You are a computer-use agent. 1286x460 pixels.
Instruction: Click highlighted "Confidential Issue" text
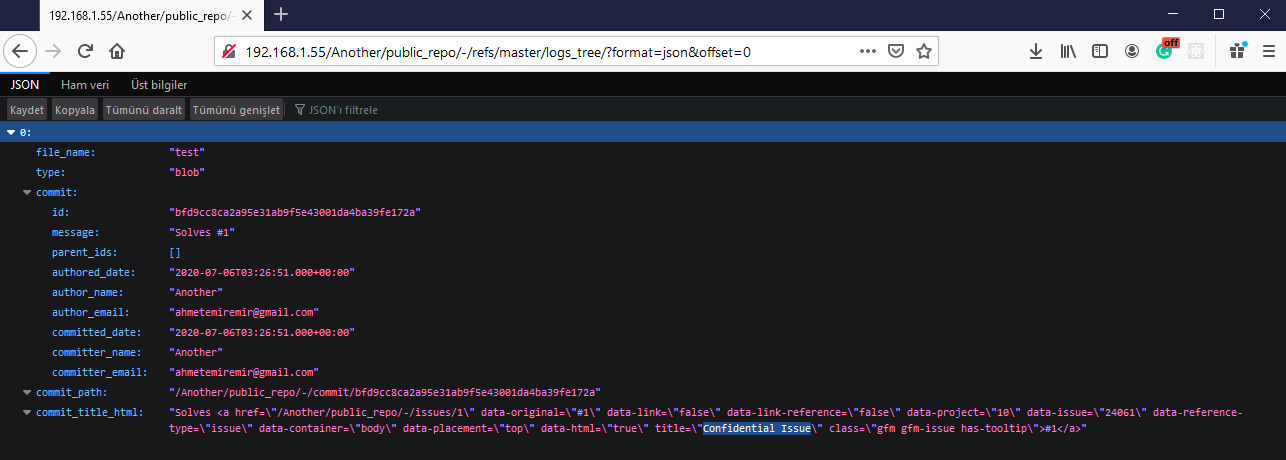(756, 428)
